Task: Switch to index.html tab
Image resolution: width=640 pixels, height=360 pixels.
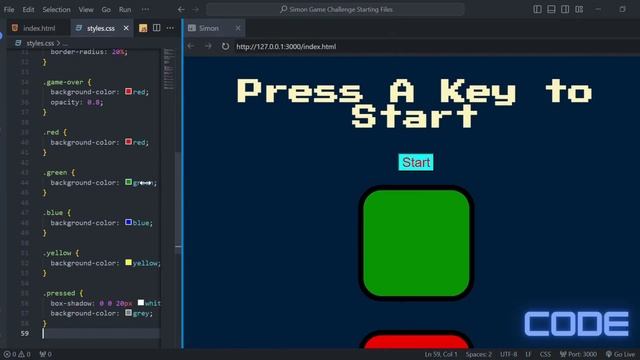Action: coord(38,28)
